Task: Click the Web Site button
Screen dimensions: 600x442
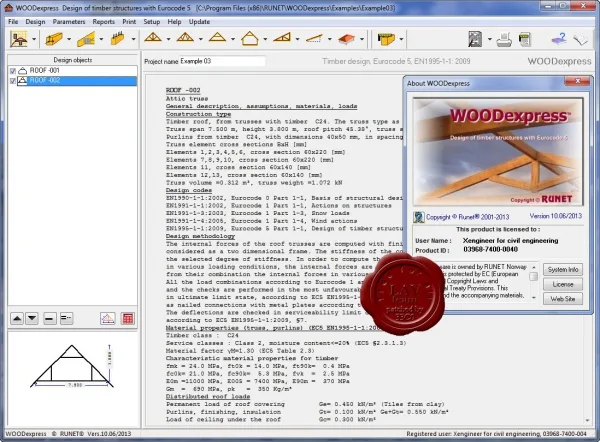Action: pyautogui.click(x=563, y=299)
